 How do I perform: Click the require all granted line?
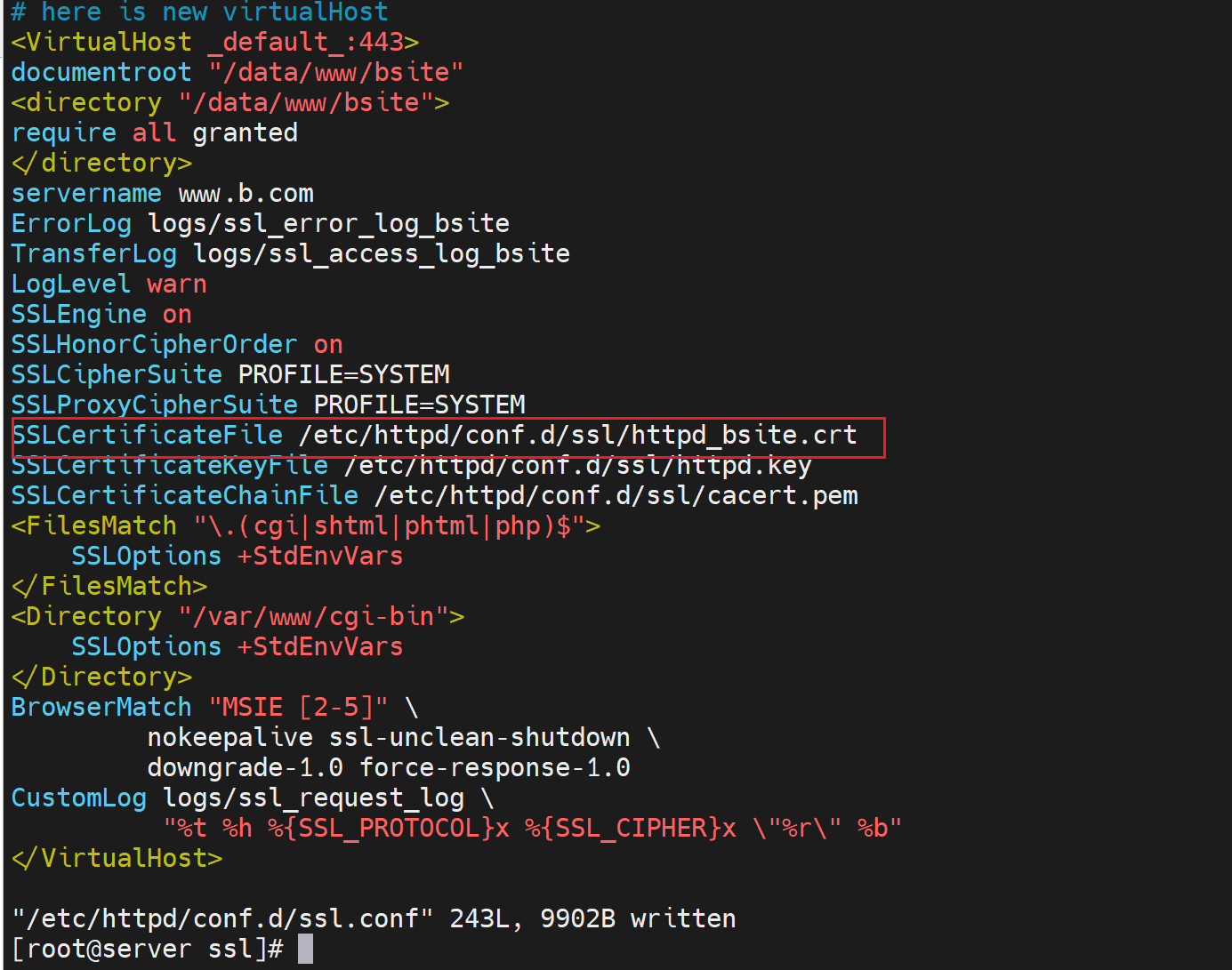(x=154, y=133)
